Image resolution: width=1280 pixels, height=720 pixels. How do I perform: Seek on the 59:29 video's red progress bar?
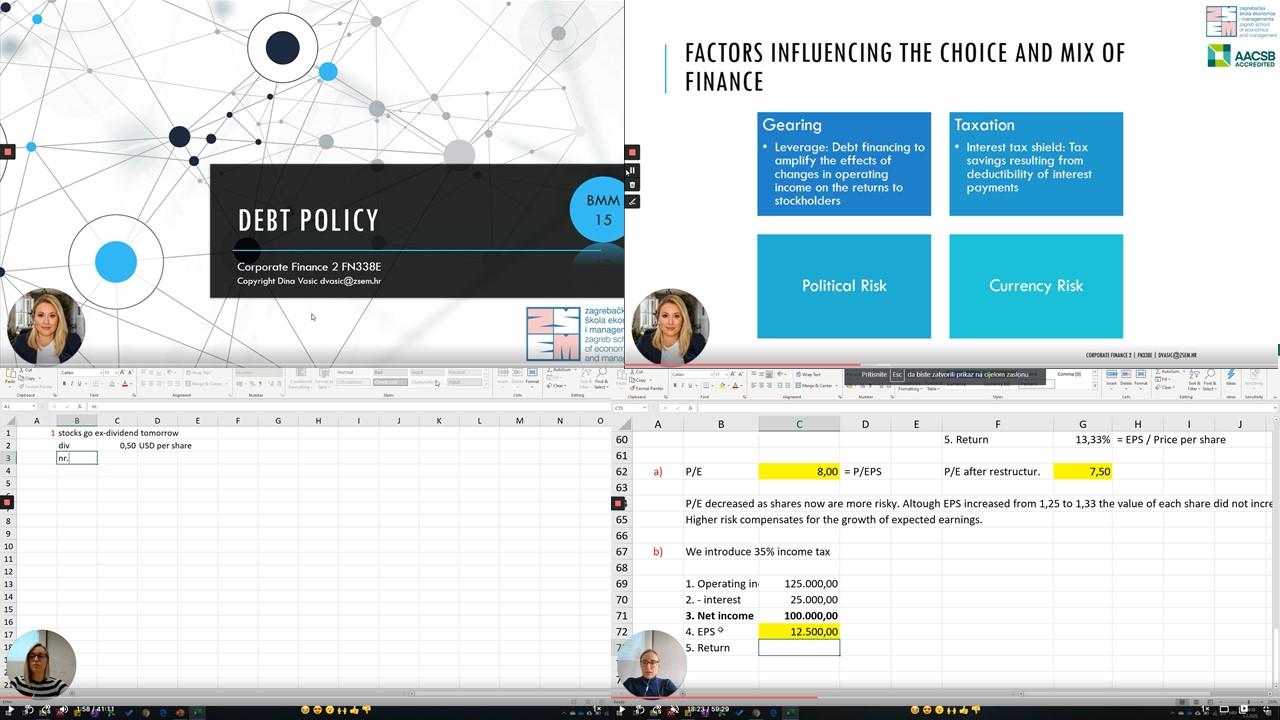coord(900,697)
